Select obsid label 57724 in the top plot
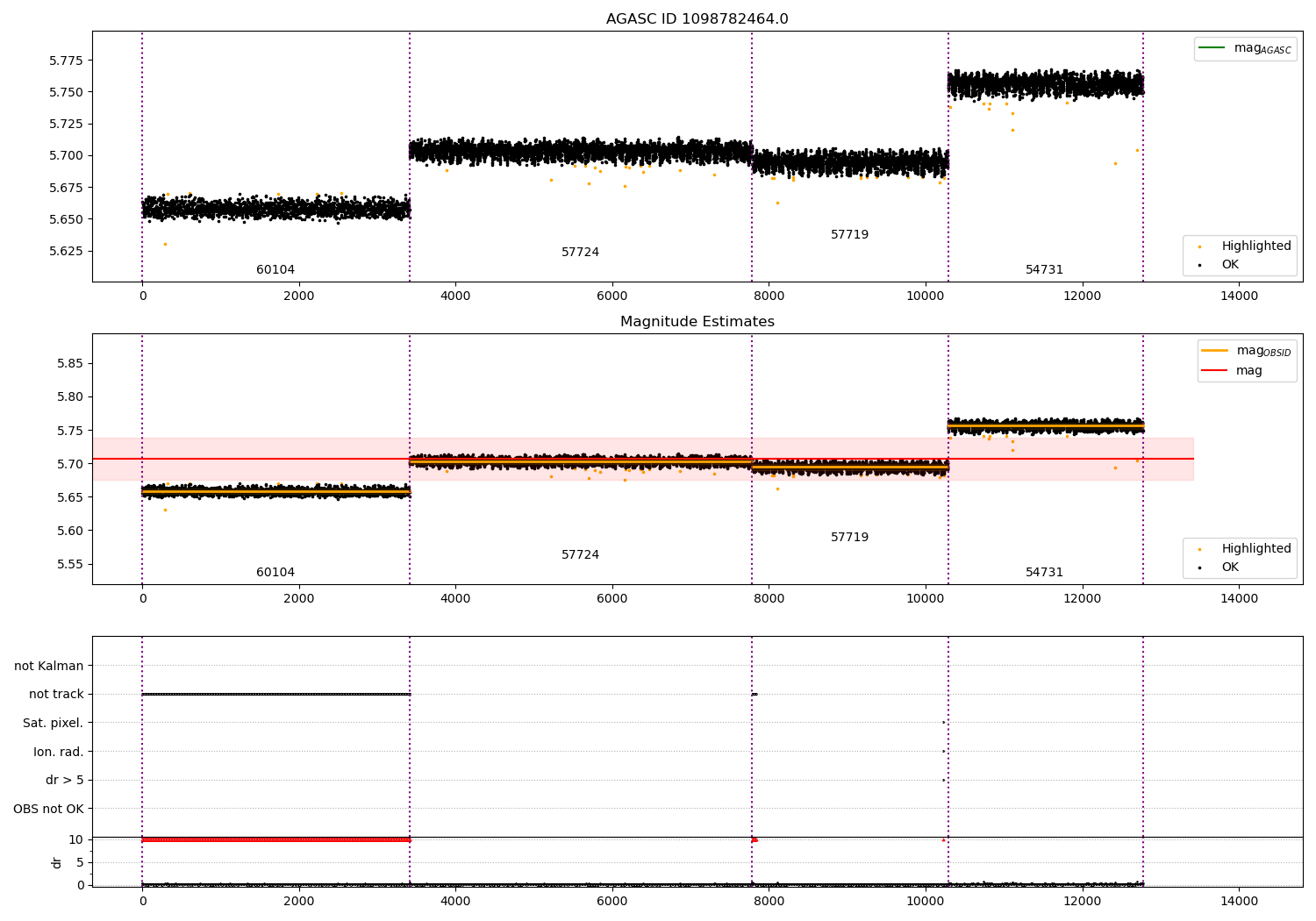 580,252
